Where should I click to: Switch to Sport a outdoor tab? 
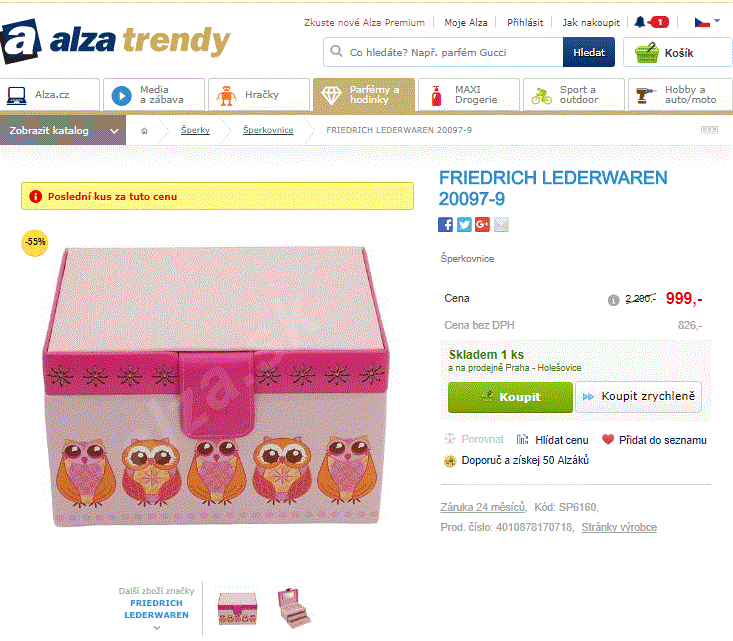(x=574, y=95)
